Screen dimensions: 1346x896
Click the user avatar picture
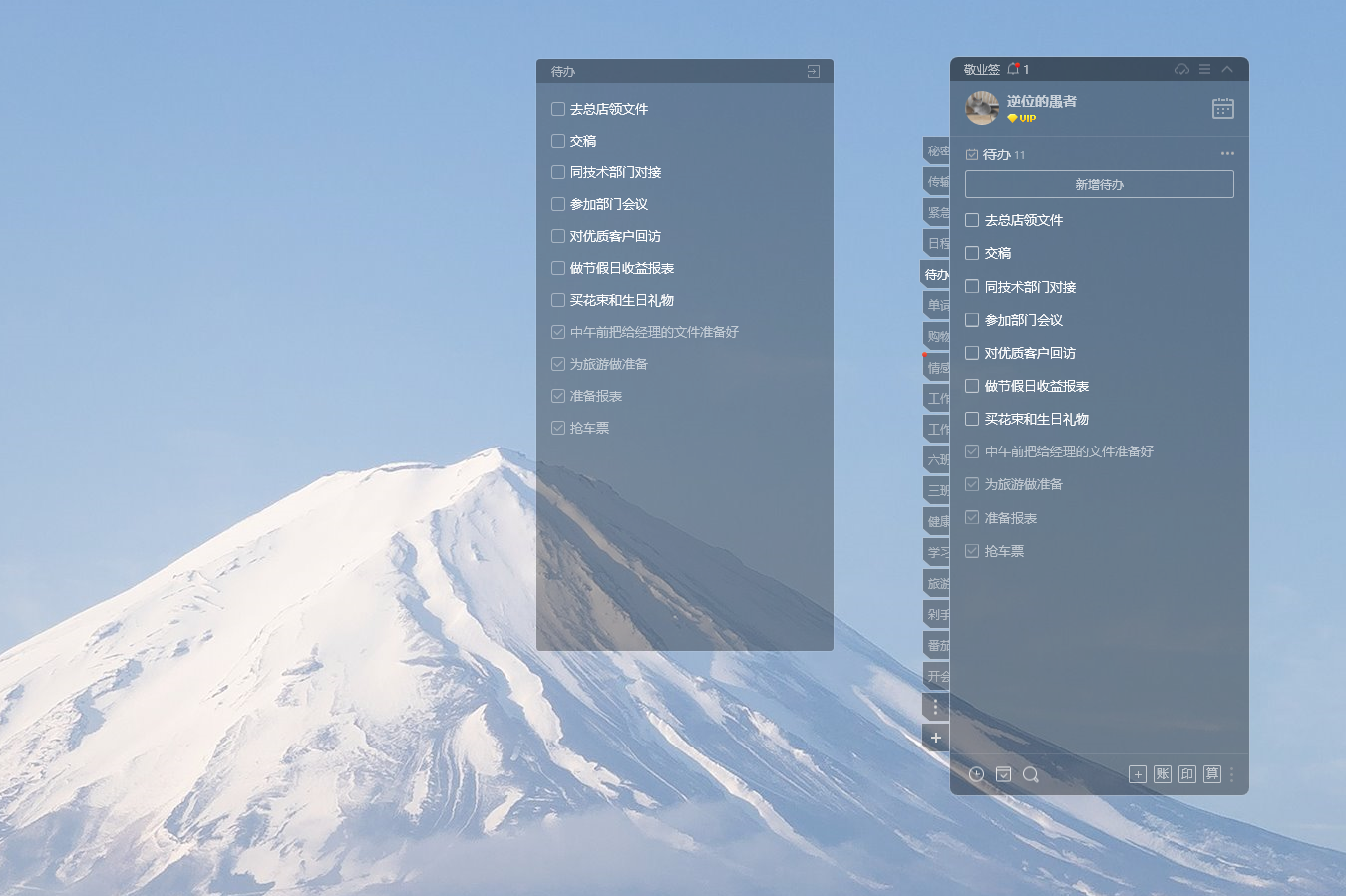(982, 108)
